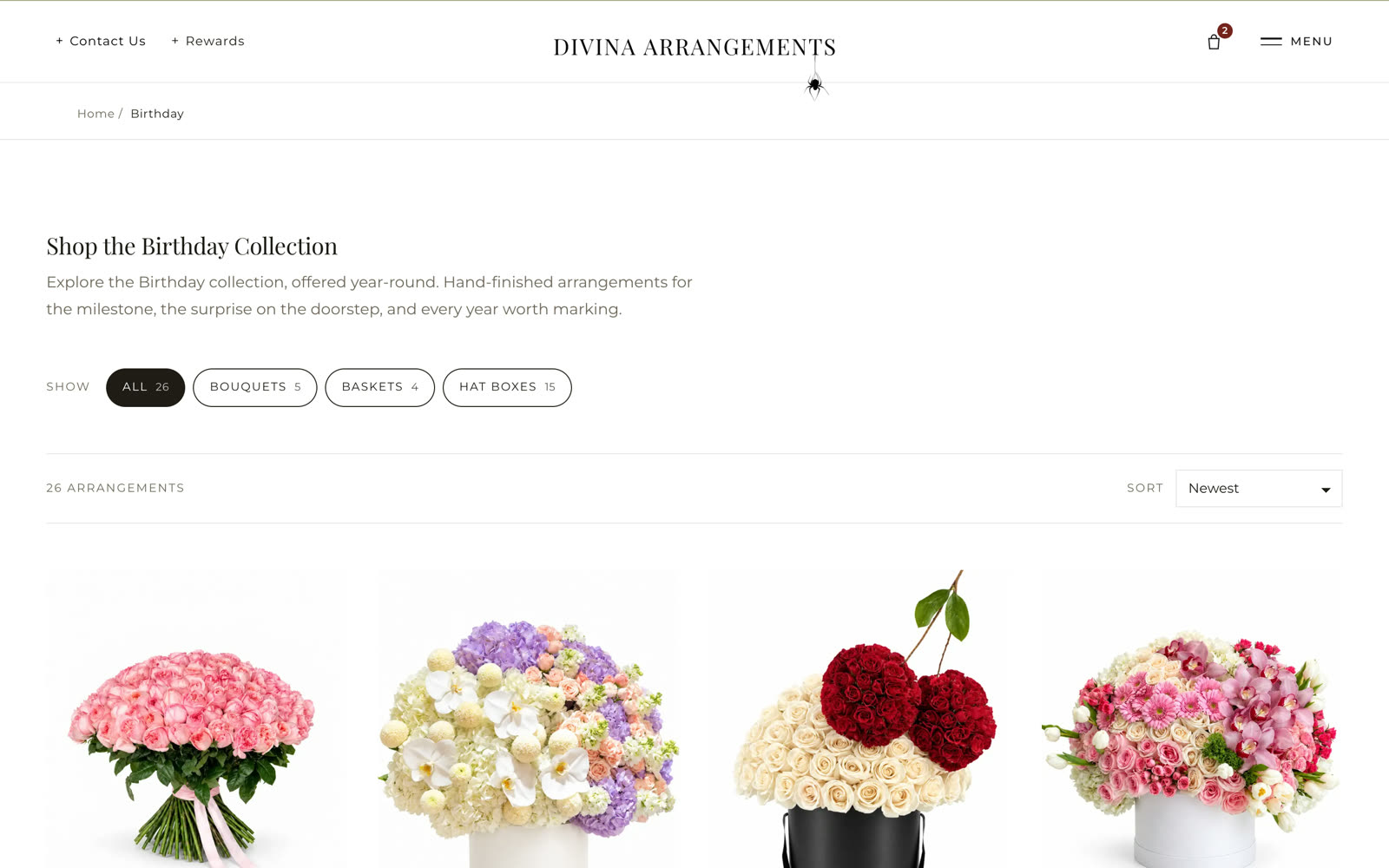
Task: Navigate to Home breadcrumb
Action: 95,114
